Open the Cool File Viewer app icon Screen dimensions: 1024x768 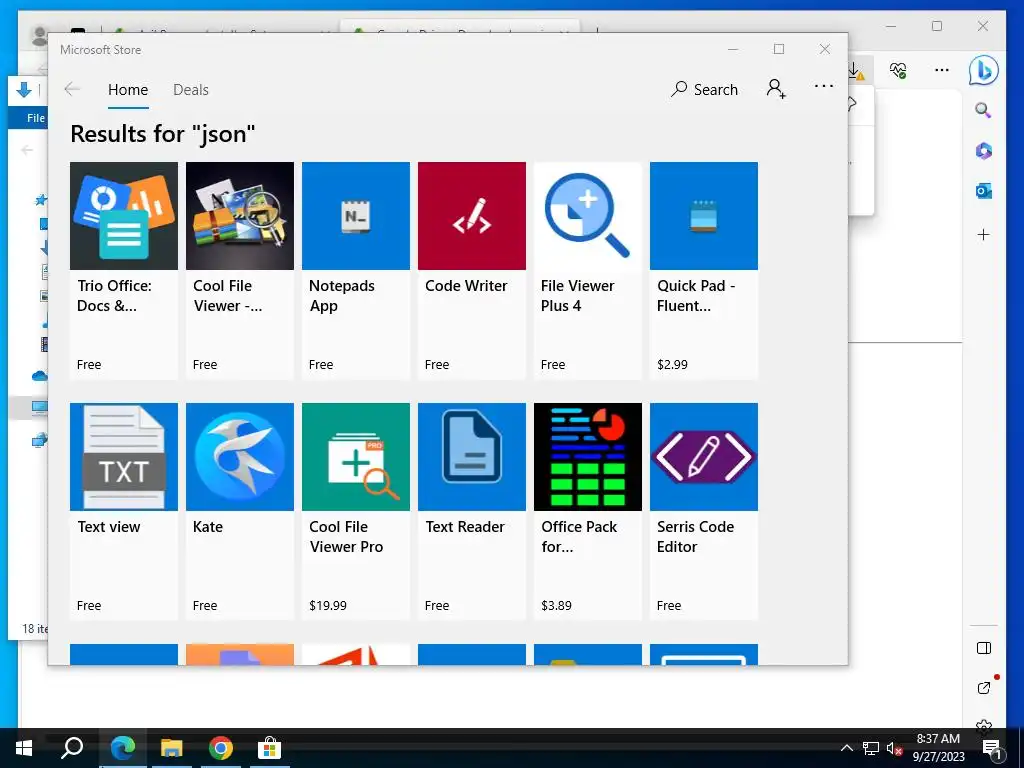tap(240, 216)
